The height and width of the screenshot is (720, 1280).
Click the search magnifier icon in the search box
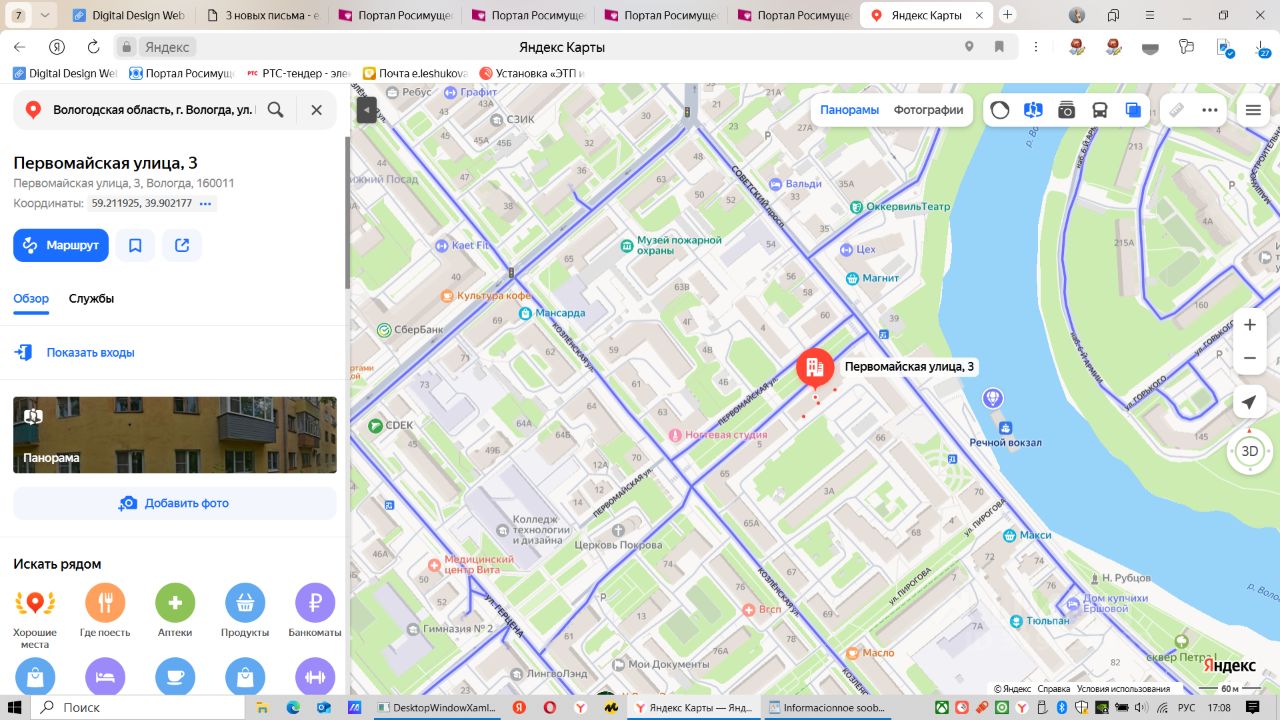click(275, 110)
